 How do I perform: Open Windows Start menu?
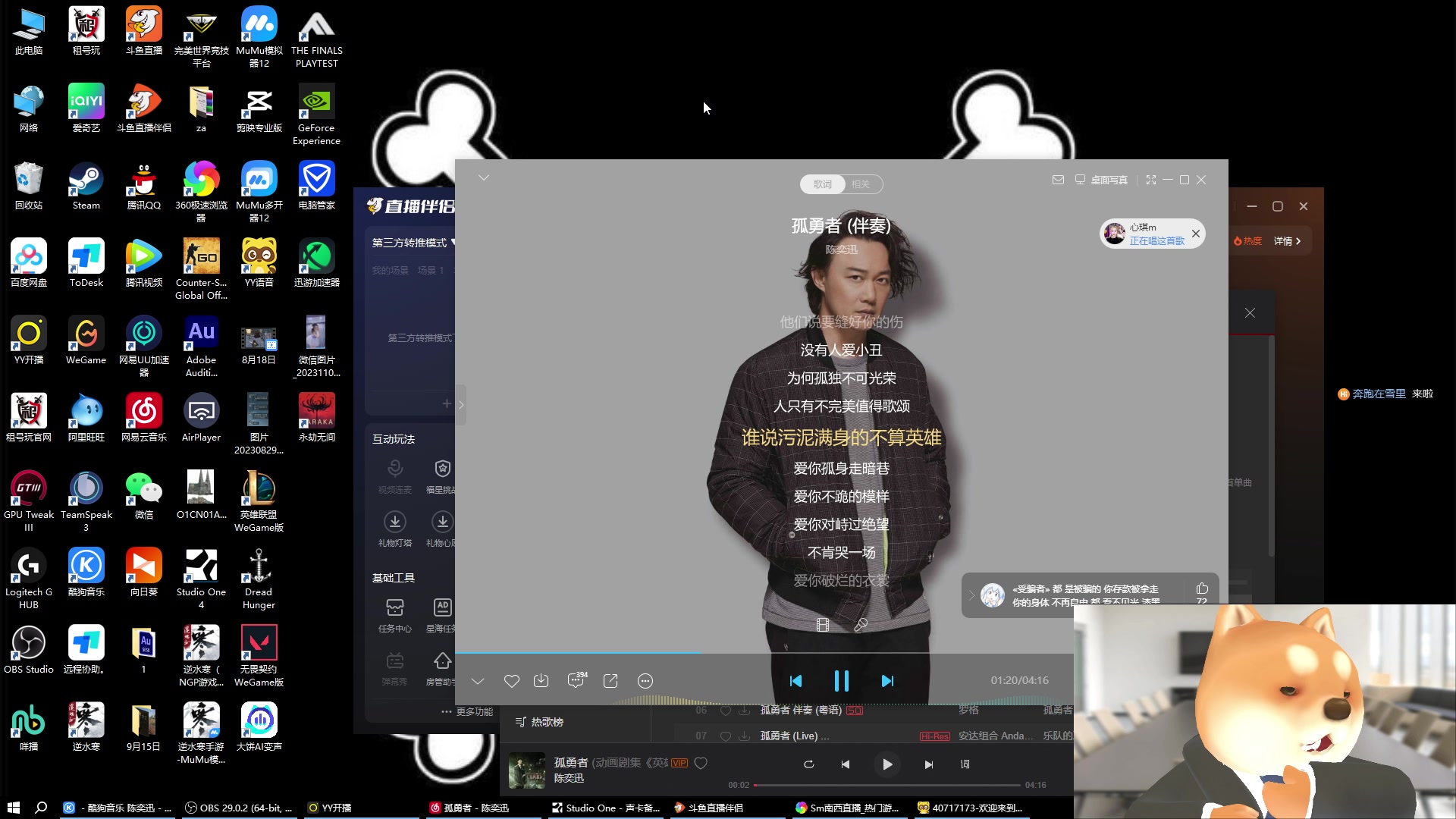point(13,808)
